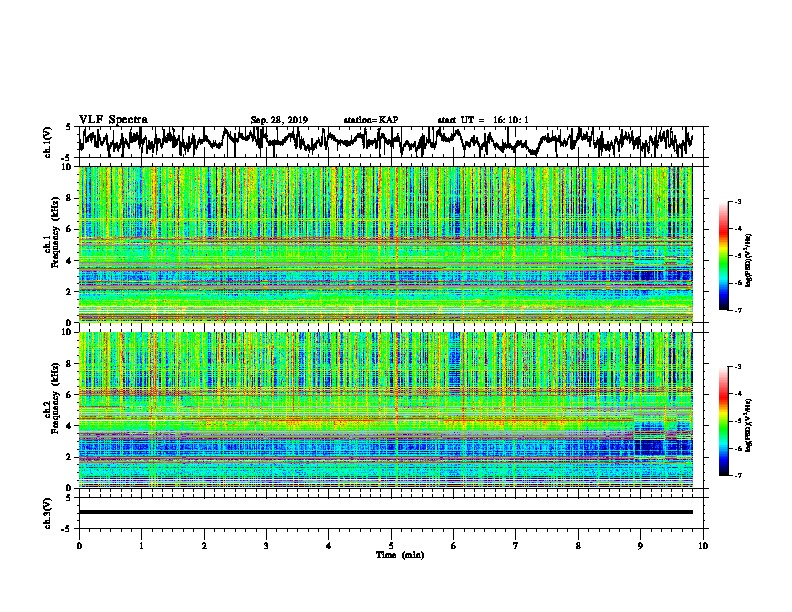Click the ch.2 "Frequency (kHz)" axis label
This screenshot has height=612, width=792.
(55, 398)
